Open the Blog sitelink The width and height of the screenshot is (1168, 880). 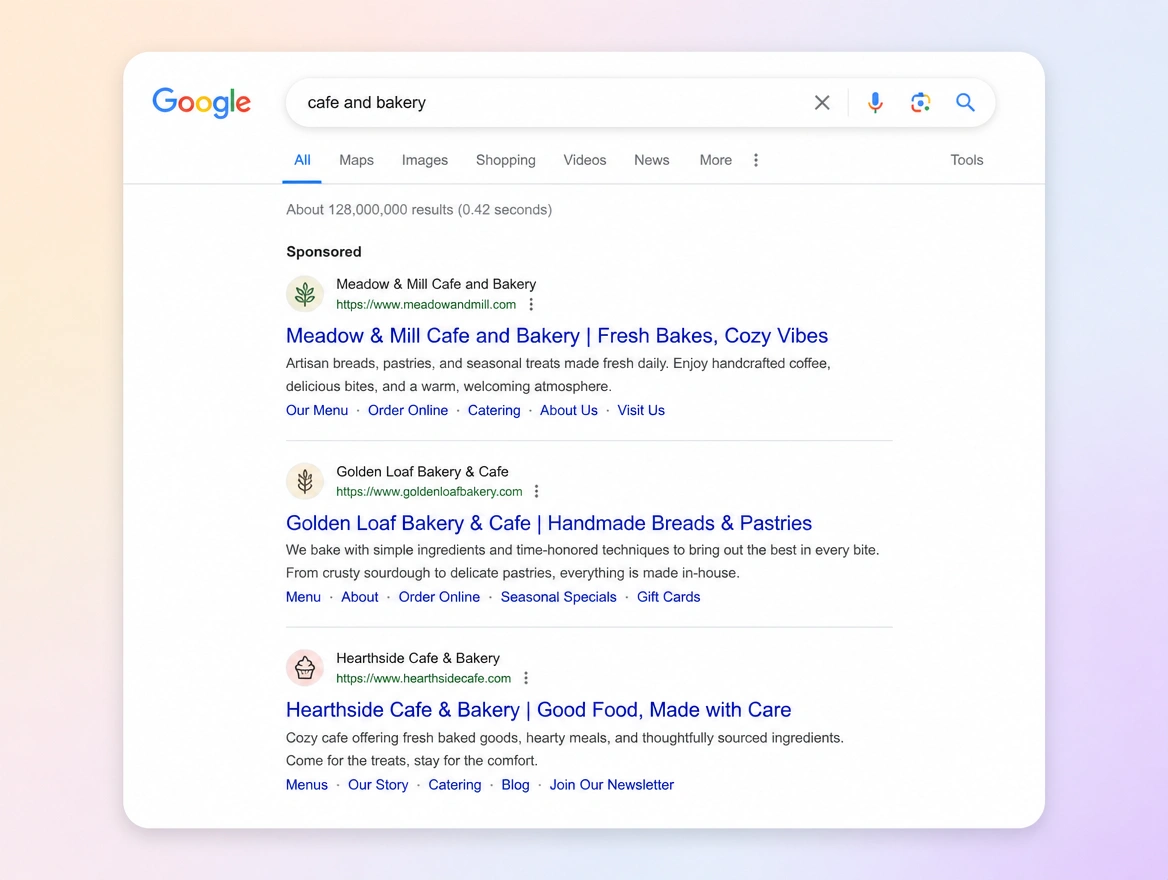(x=515, y=785)
